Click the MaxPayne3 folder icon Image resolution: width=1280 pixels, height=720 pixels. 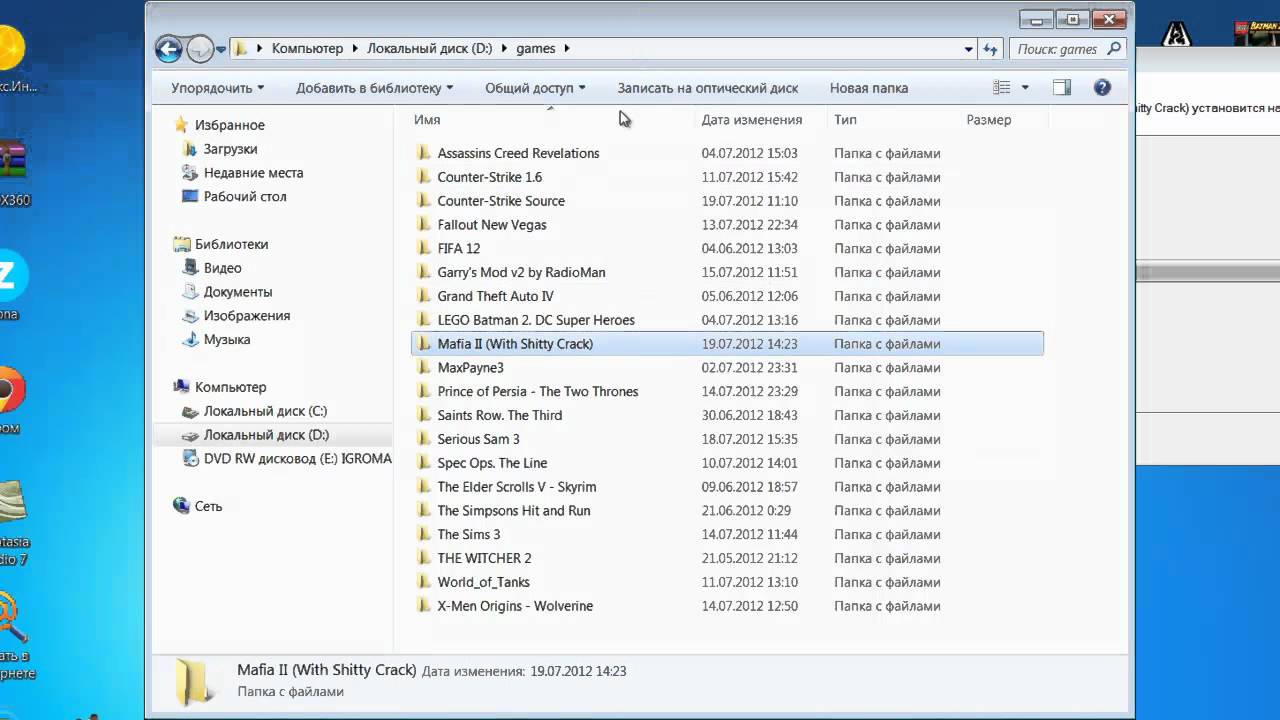[423, 368]
